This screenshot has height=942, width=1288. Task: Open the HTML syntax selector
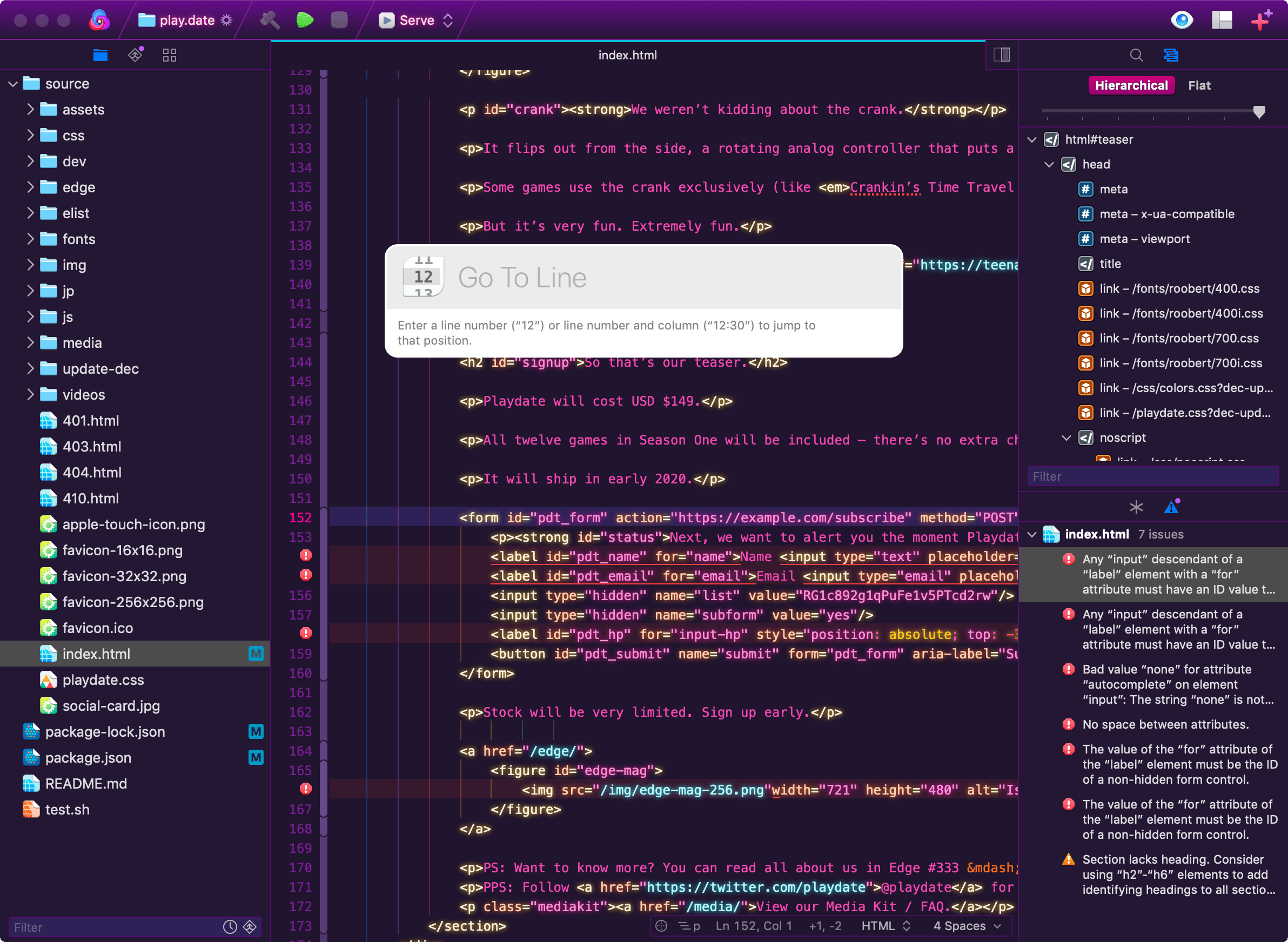coord(886,926)
